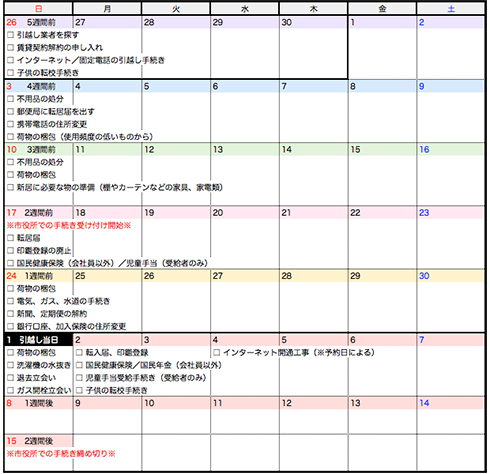Check the 退去立会い checkbox

pos(11,378)
